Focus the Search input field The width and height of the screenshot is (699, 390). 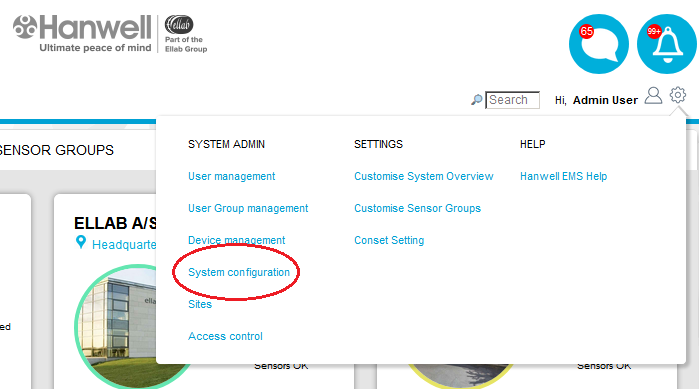[x=512, y=100]
